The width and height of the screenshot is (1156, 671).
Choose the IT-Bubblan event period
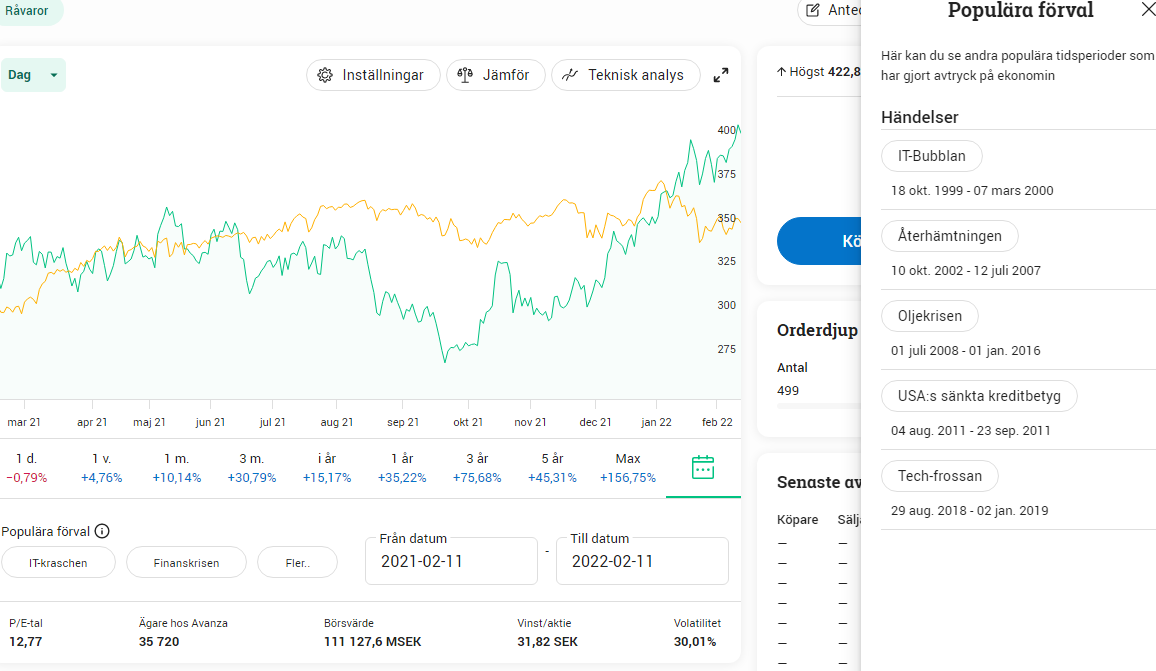tap(932, 156)
